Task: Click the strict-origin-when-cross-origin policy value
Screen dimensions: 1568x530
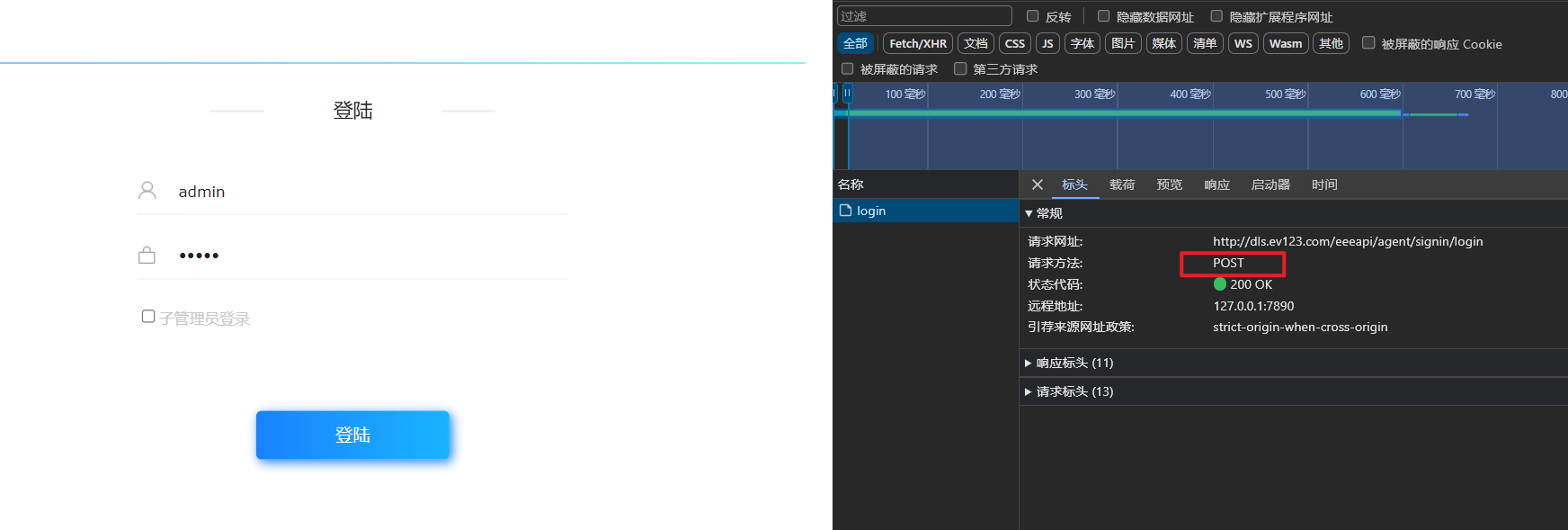Action: pos(1300,327)
